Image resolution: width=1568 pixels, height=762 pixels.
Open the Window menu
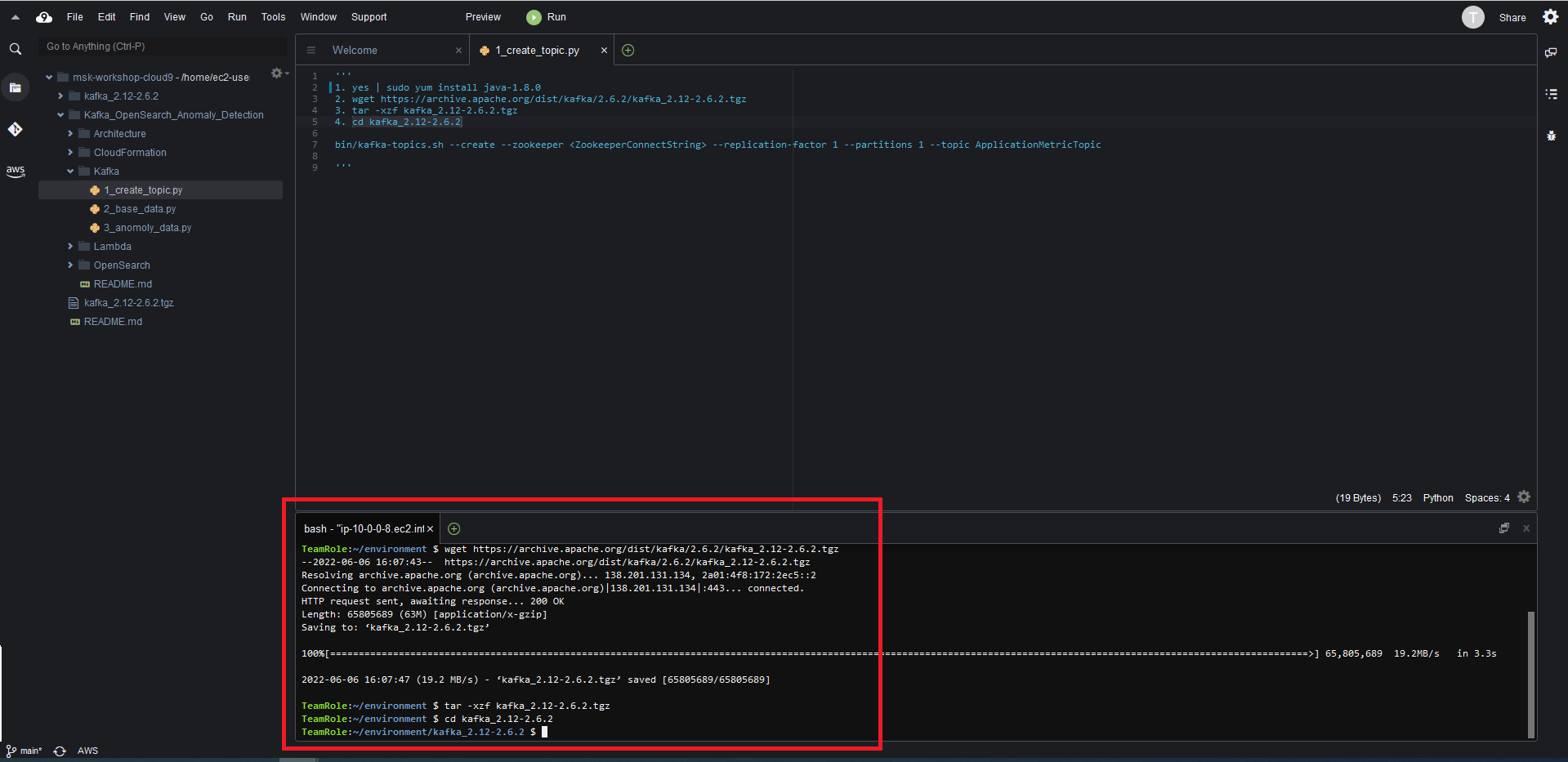(x=318, y=17)
